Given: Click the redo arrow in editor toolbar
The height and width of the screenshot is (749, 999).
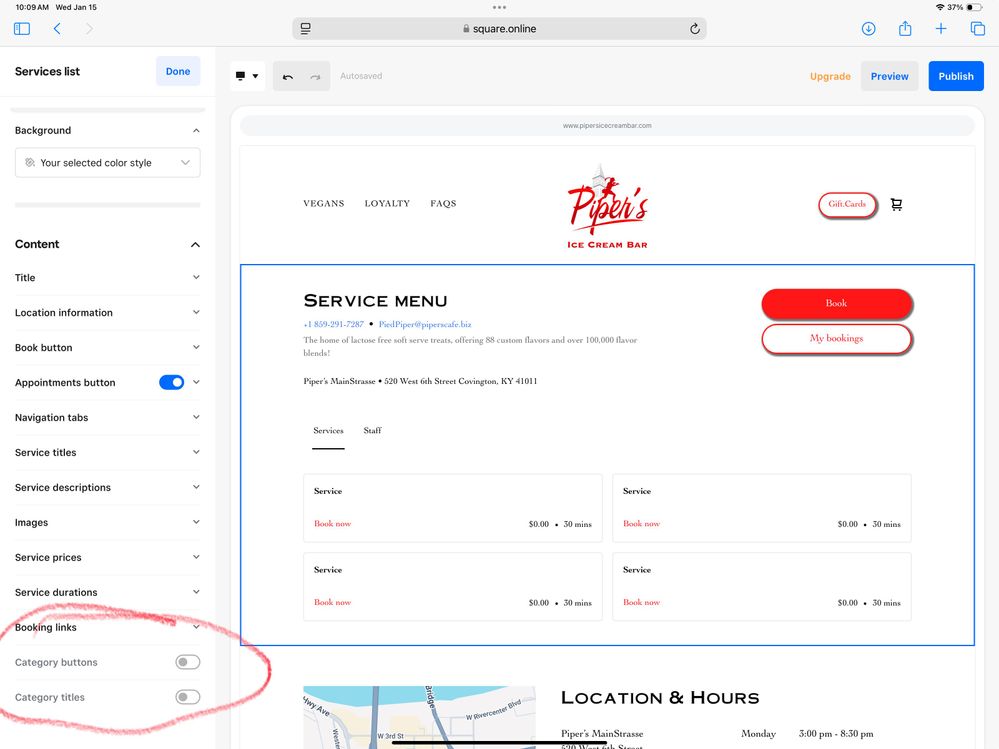Looking at the screenshot, I should click(316, 76).
